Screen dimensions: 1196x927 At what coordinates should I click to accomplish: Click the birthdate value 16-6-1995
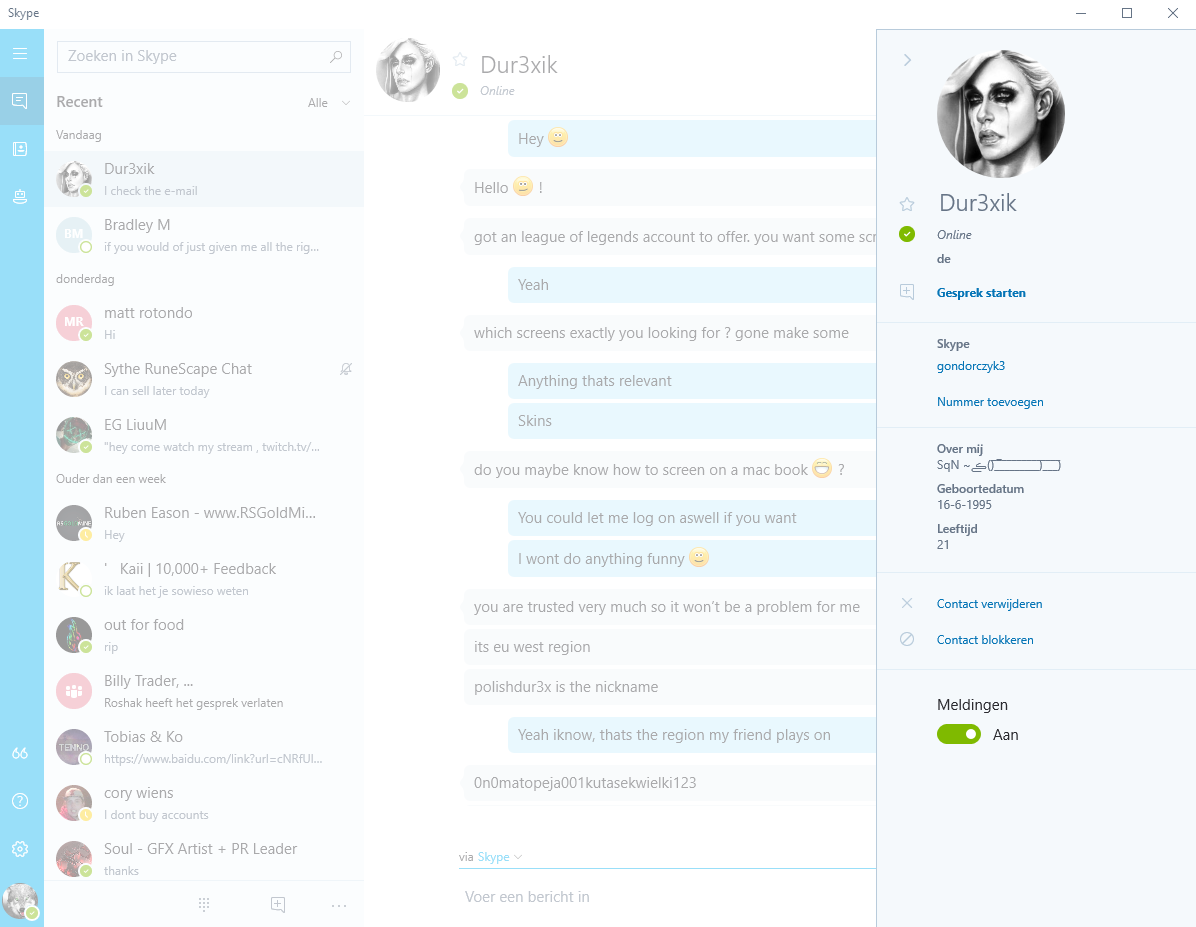click(964, 505)
